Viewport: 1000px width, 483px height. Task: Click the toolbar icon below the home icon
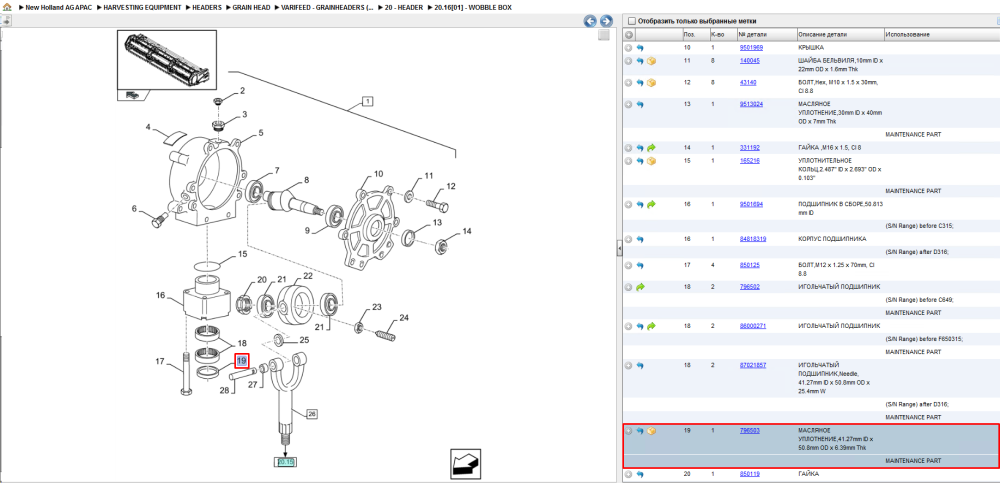[6, 20]
